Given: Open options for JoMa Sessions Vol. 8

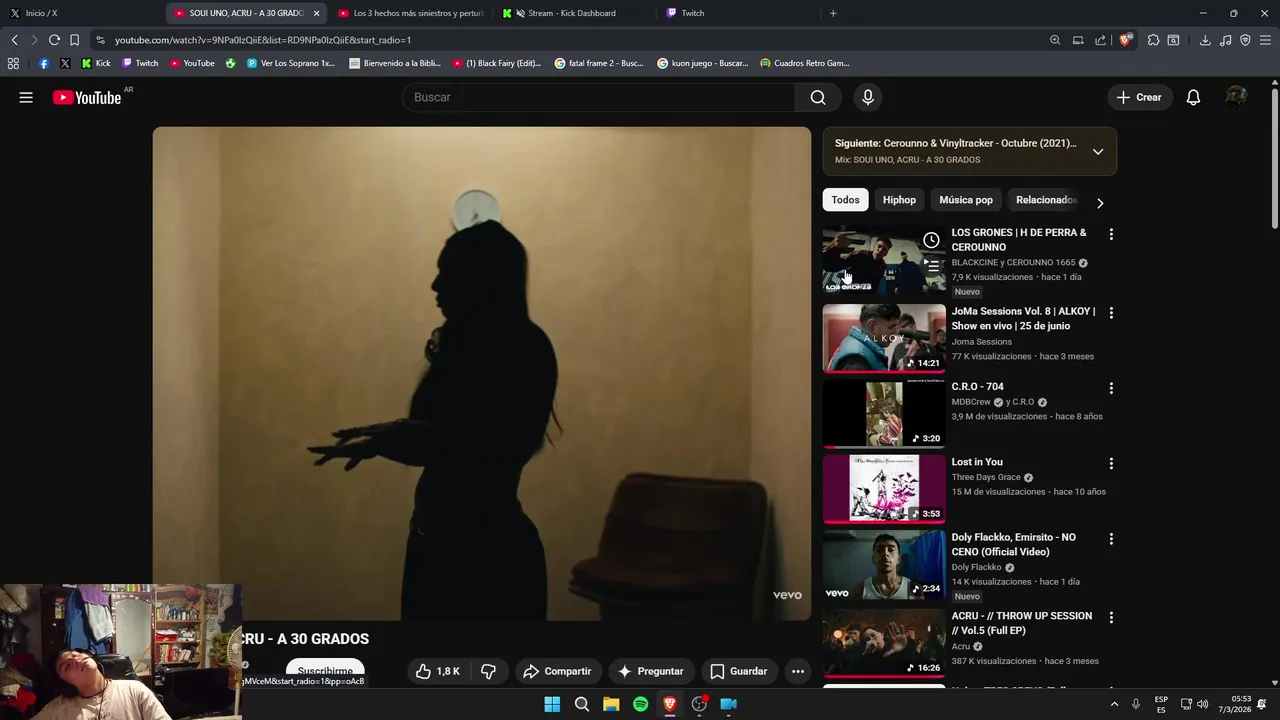Looking at the screenshot, I should [x=1111, y=313].
